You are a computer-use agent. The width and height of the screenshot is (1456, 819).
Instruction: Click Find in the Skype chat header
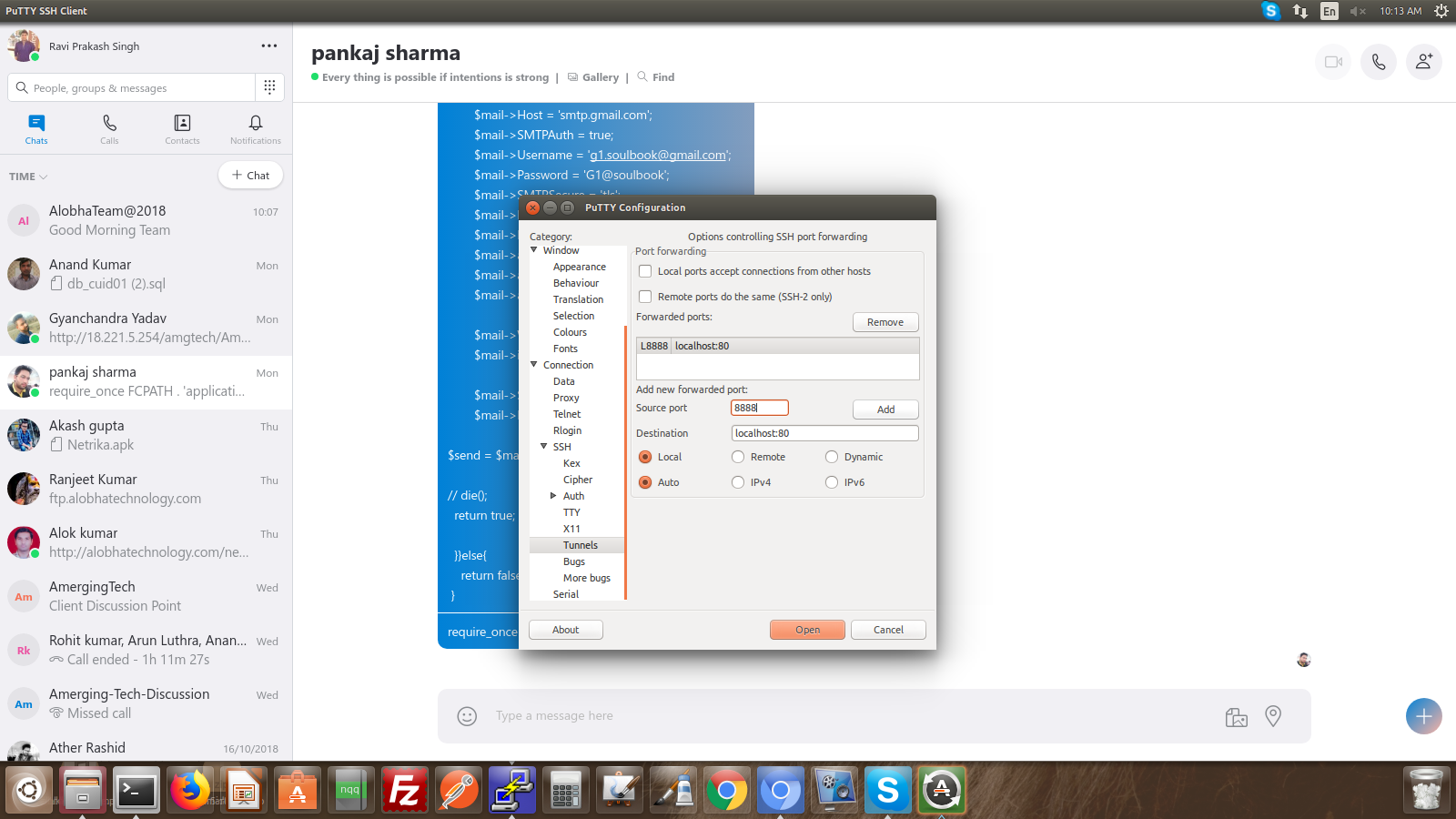pos(656,77)
